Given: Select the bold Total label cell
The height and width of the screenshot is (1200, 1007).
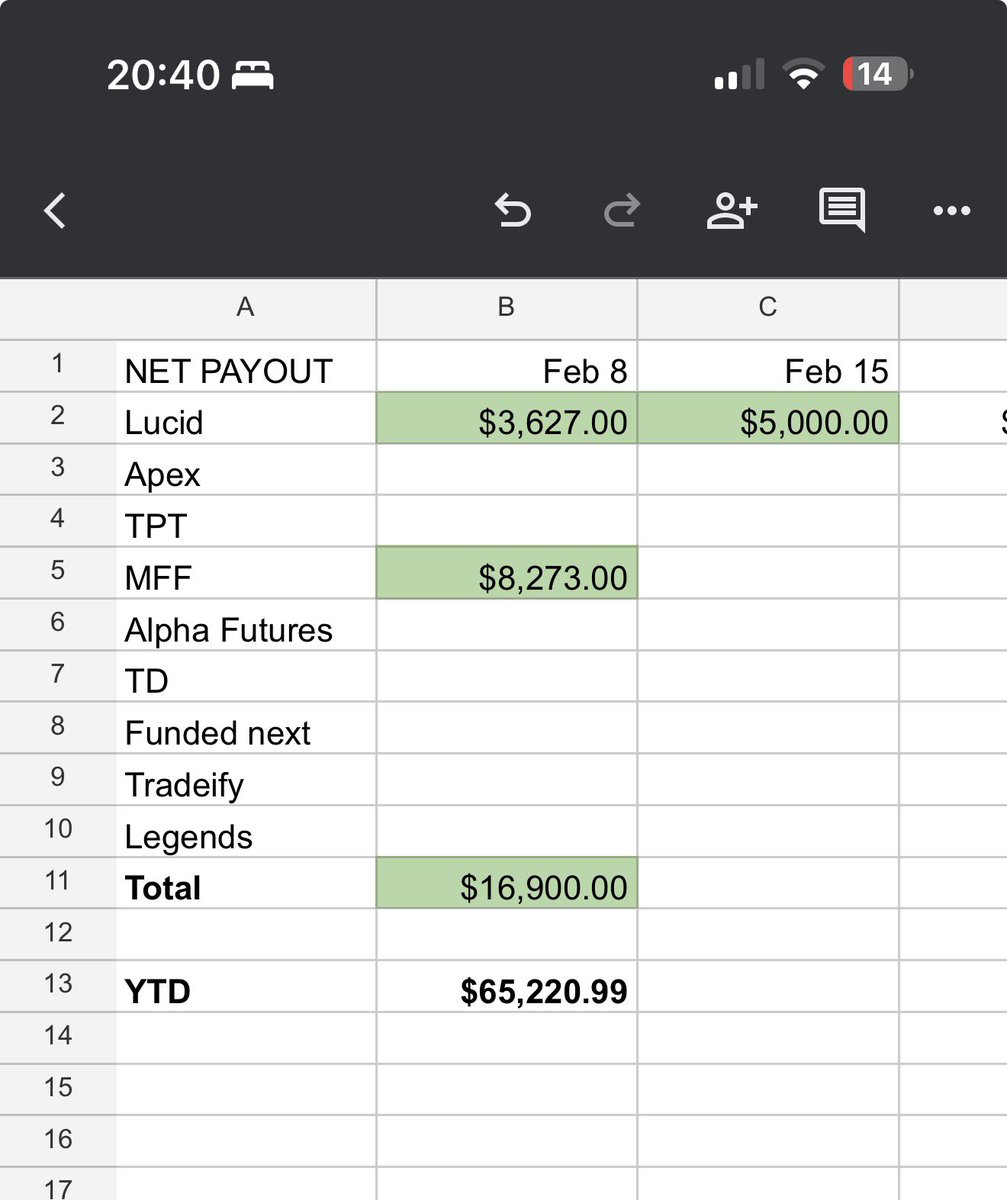Looking at the screenshot, I should 246,883.
